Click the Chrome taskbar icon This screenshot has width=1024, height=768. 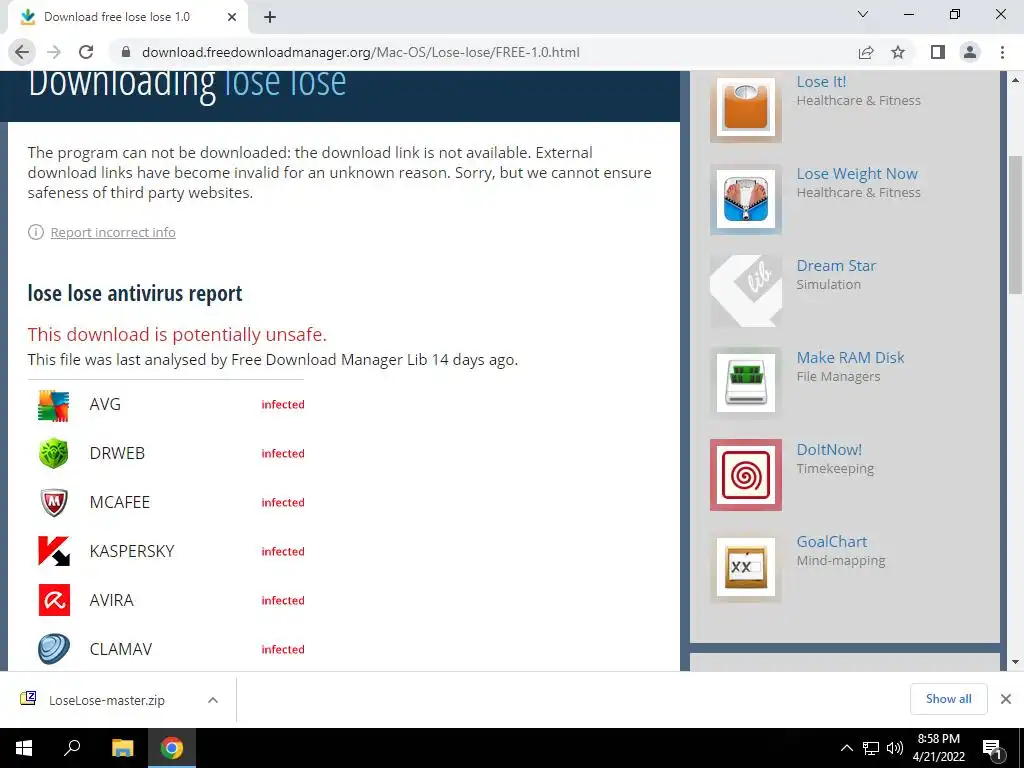click(172, 748)
